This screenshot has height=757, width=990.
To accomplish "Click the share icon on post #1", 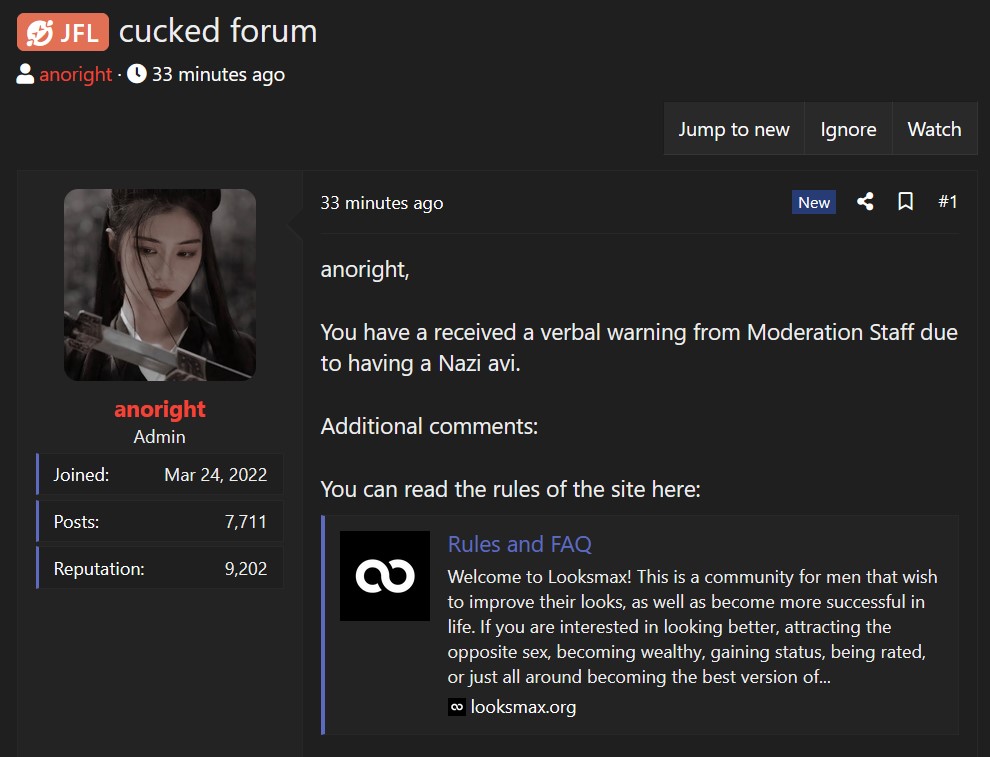I will click(865, 201).
